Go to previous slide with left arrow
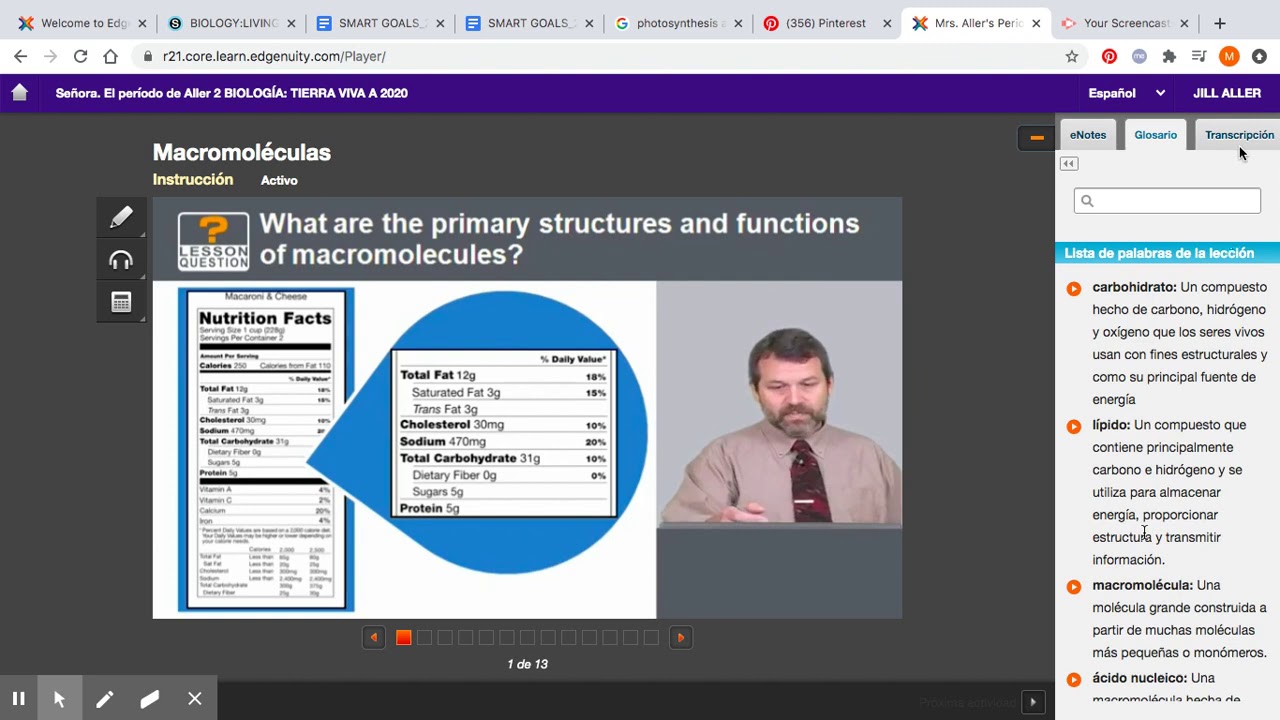This screenshot has width=1280, height=720. (x=373, y=637)
